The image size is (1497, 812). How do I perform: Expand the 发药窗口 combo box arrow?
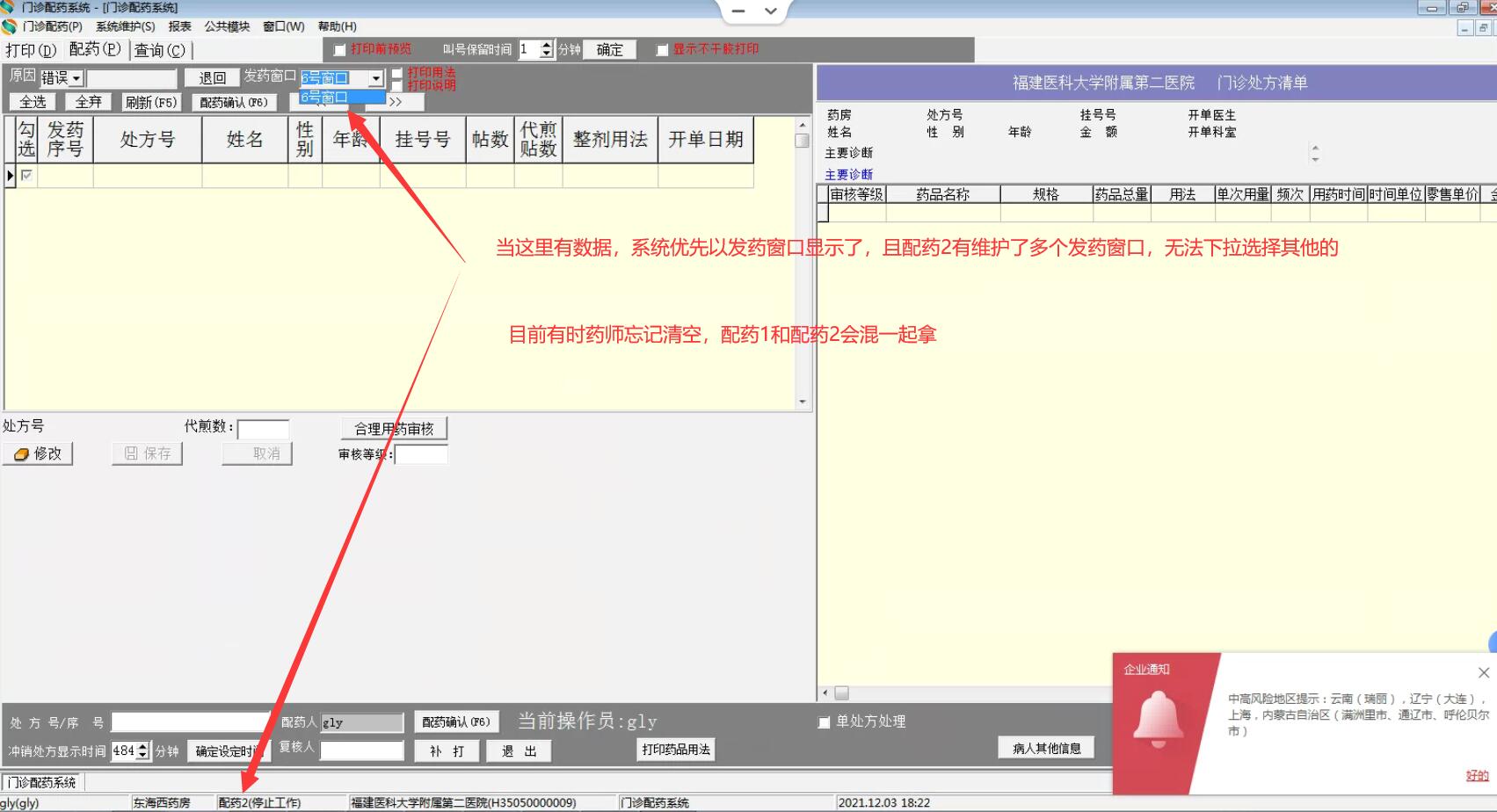coord(376,78)
